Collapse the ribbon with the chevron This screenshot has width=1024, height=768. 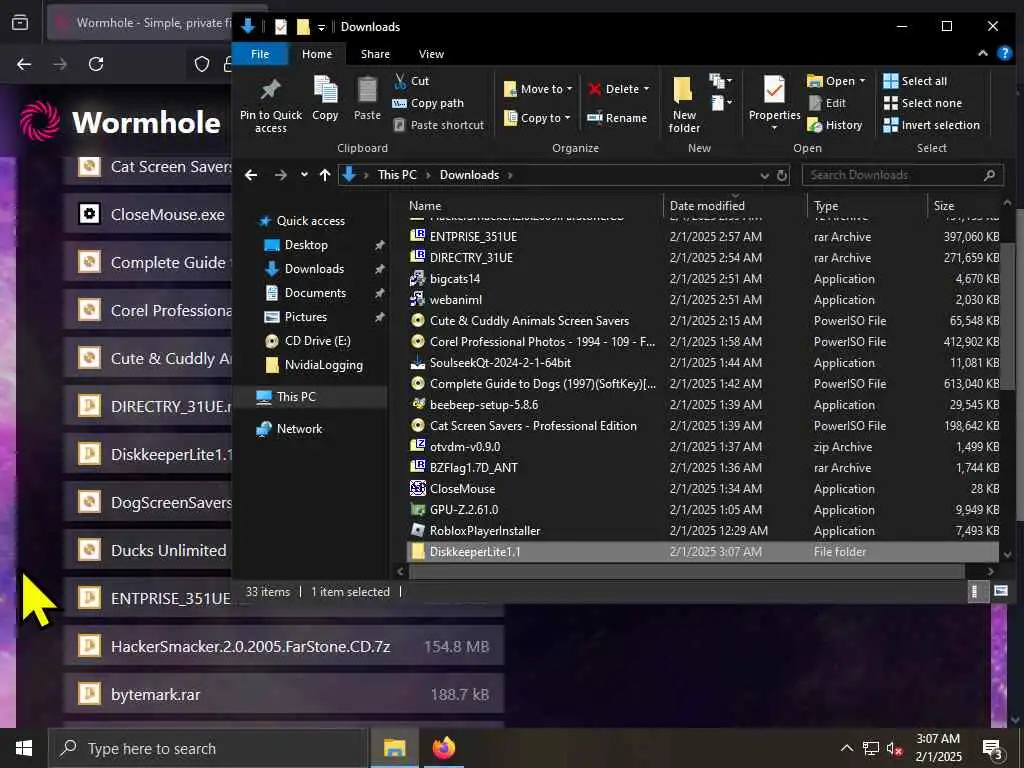click(982, 54)
